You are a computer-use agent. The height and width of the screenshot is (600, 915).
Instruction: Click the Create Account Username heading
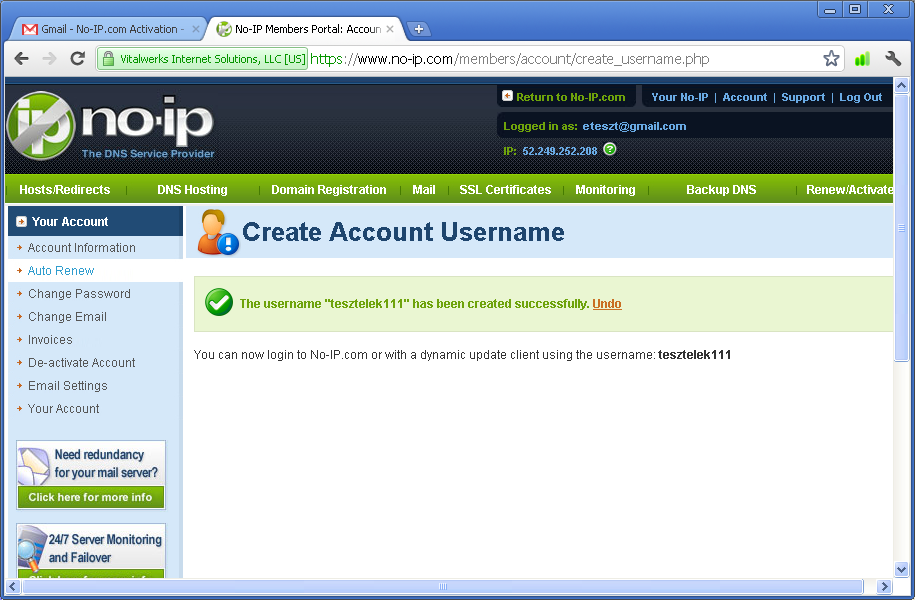(x=403, y=232)
